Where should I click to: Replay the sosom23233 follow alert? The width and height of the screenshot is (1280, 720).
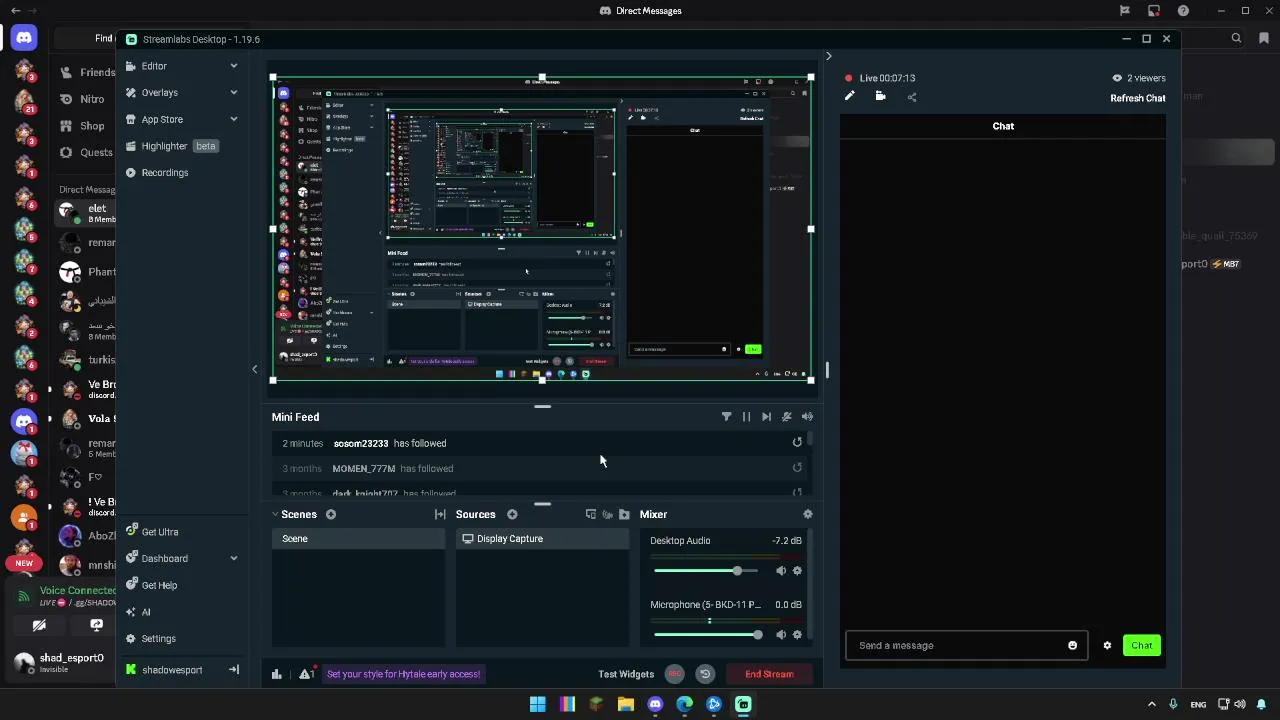[x=797, y=442]
